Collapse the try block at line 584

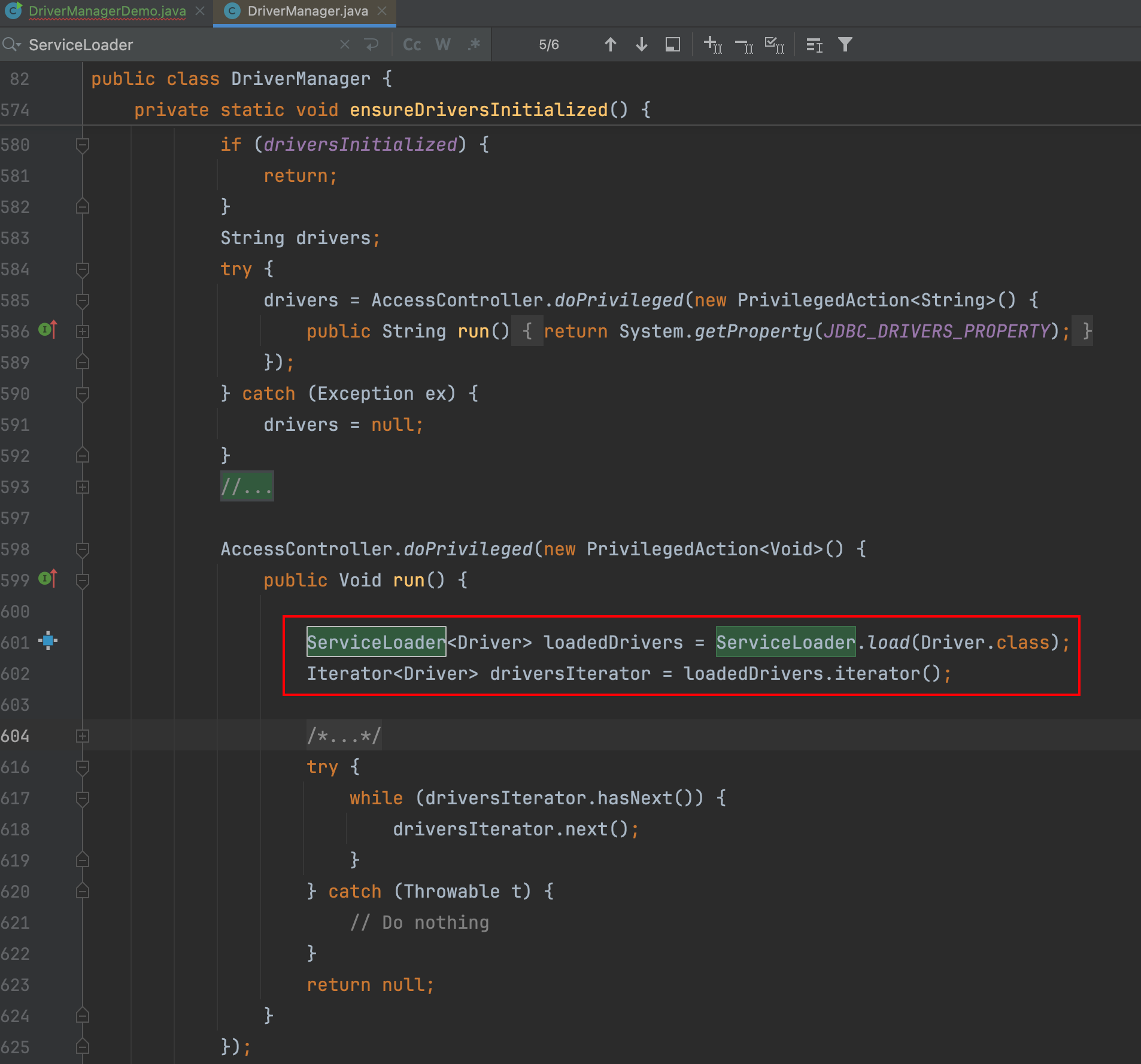83,269
